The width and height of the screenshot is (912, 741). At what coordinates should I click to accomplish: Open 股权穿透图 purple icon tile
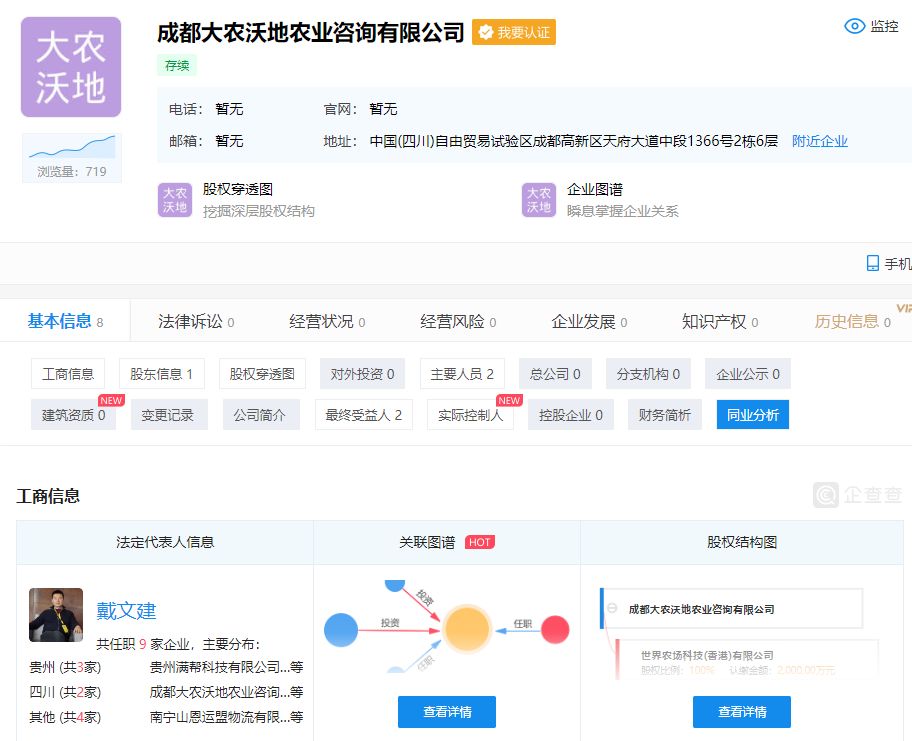pyautogui.click(x=175, y=200)
